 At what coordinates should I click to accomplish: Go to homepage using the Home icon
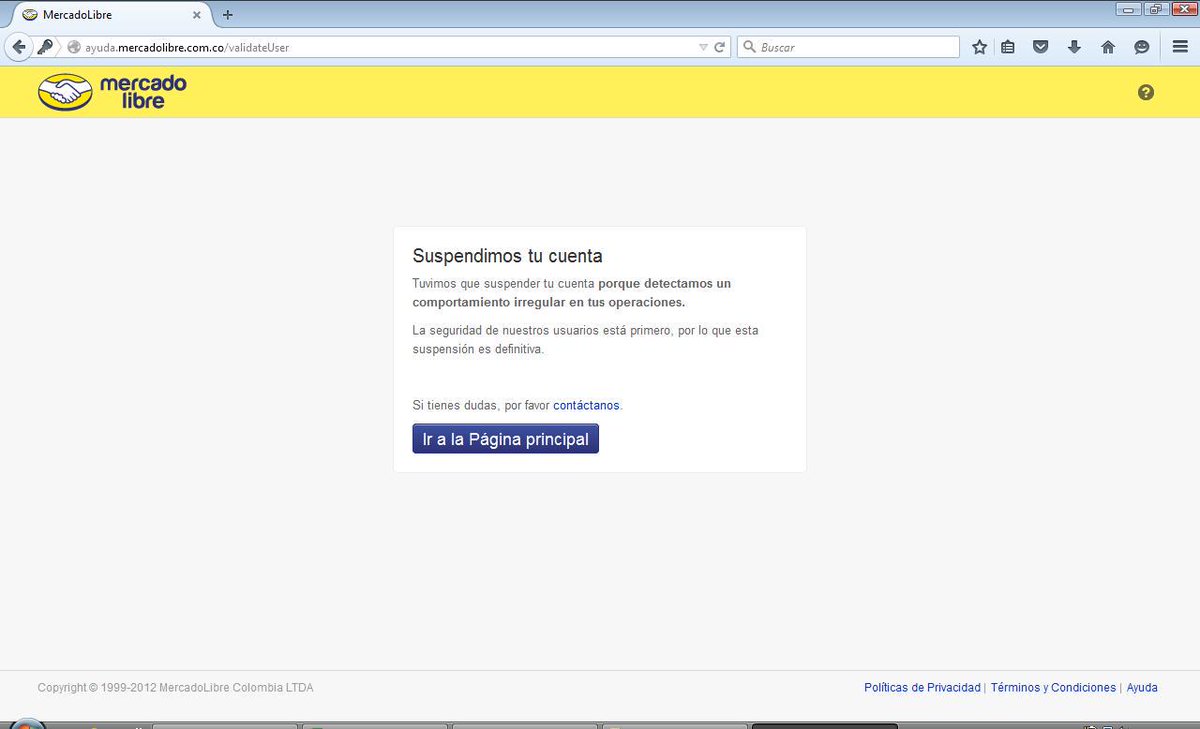pyautogui.click(x=1107, y=46)
